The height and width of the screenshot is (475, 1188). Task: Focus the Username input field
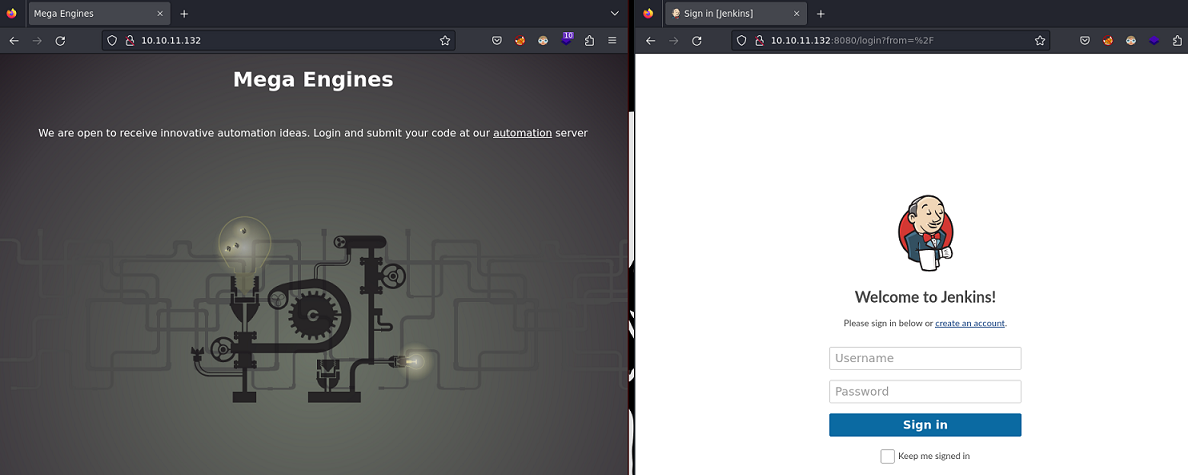point(925,358)
